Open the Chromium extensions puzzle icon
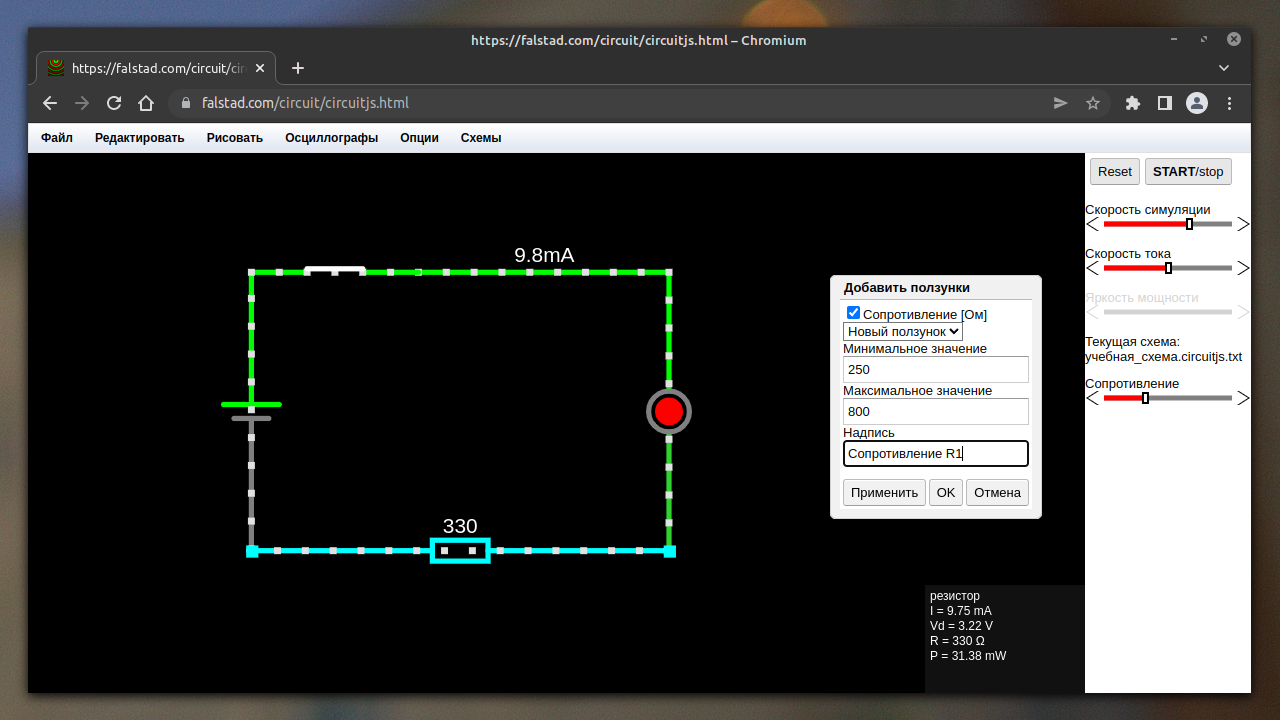Image resolution: width=1280 pixels, height=720 pixels. click(x=1133, y=103)
